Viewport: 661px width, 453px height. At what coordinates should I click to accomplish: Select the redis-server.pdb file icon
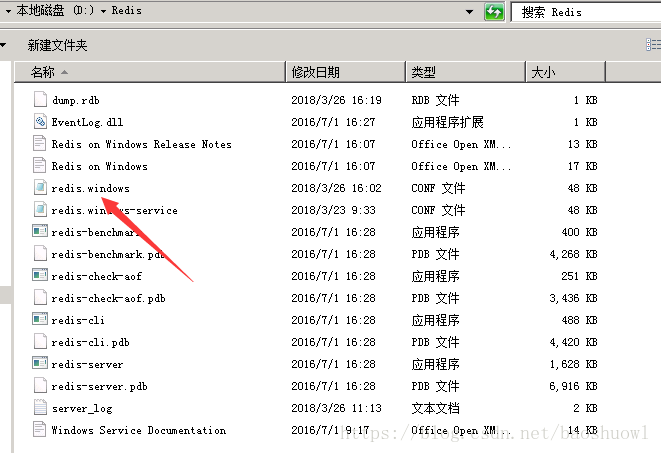(40, 385)
